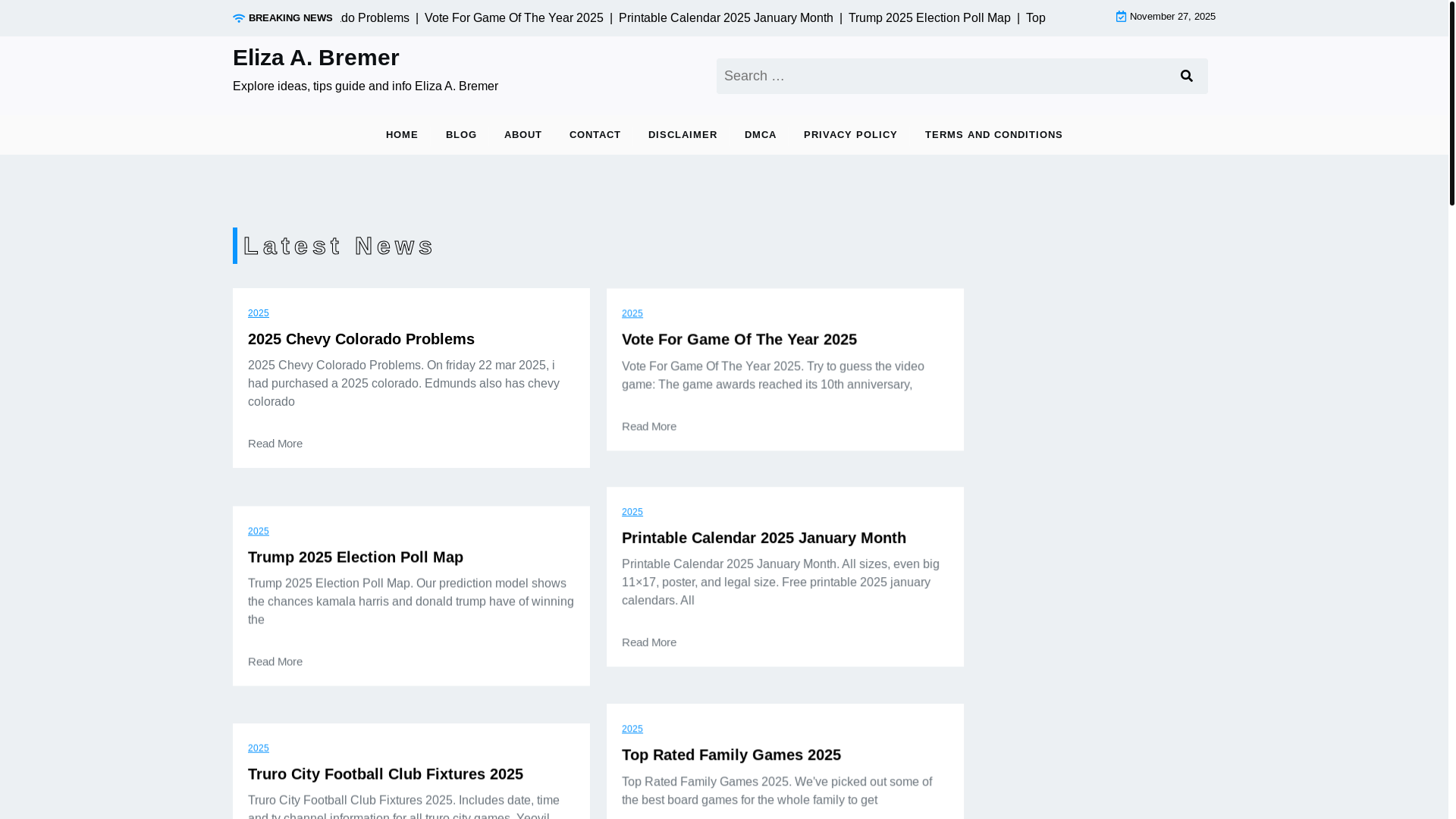Click Read More under Trump 2025 Election Poll Map

coord(275,661)
